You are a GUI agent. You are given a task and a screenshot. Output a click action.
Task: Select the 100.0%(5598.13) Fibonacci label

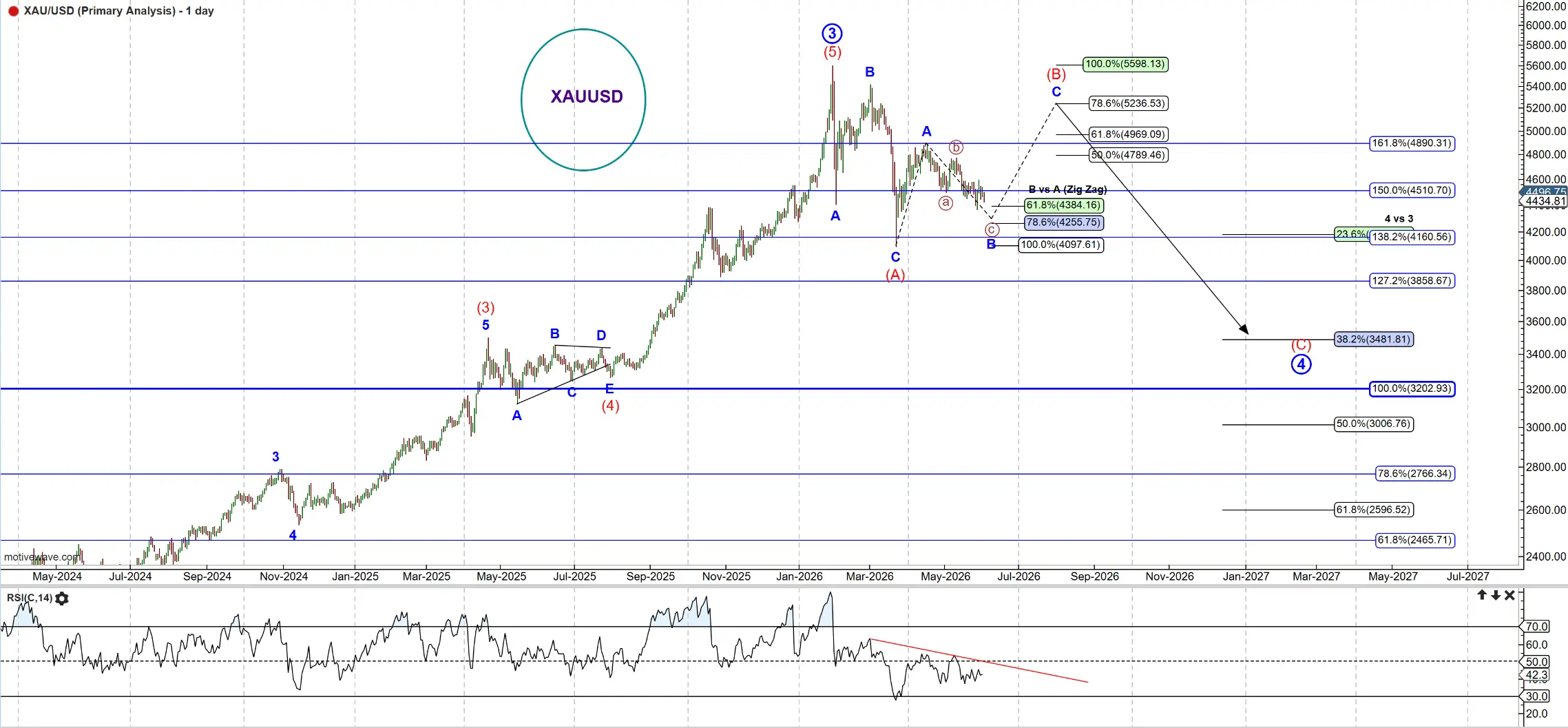[1125, 64]
